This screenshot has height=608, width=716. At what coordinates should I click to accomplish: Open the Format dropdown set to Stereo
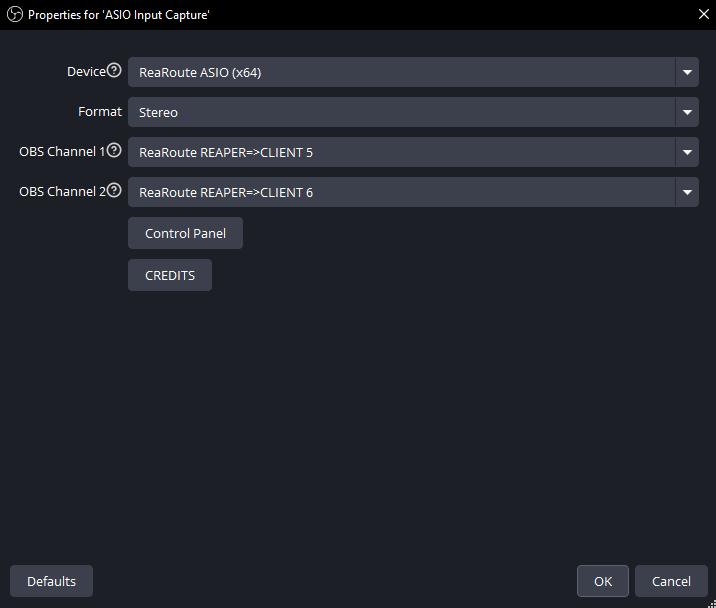click(413, 112)
